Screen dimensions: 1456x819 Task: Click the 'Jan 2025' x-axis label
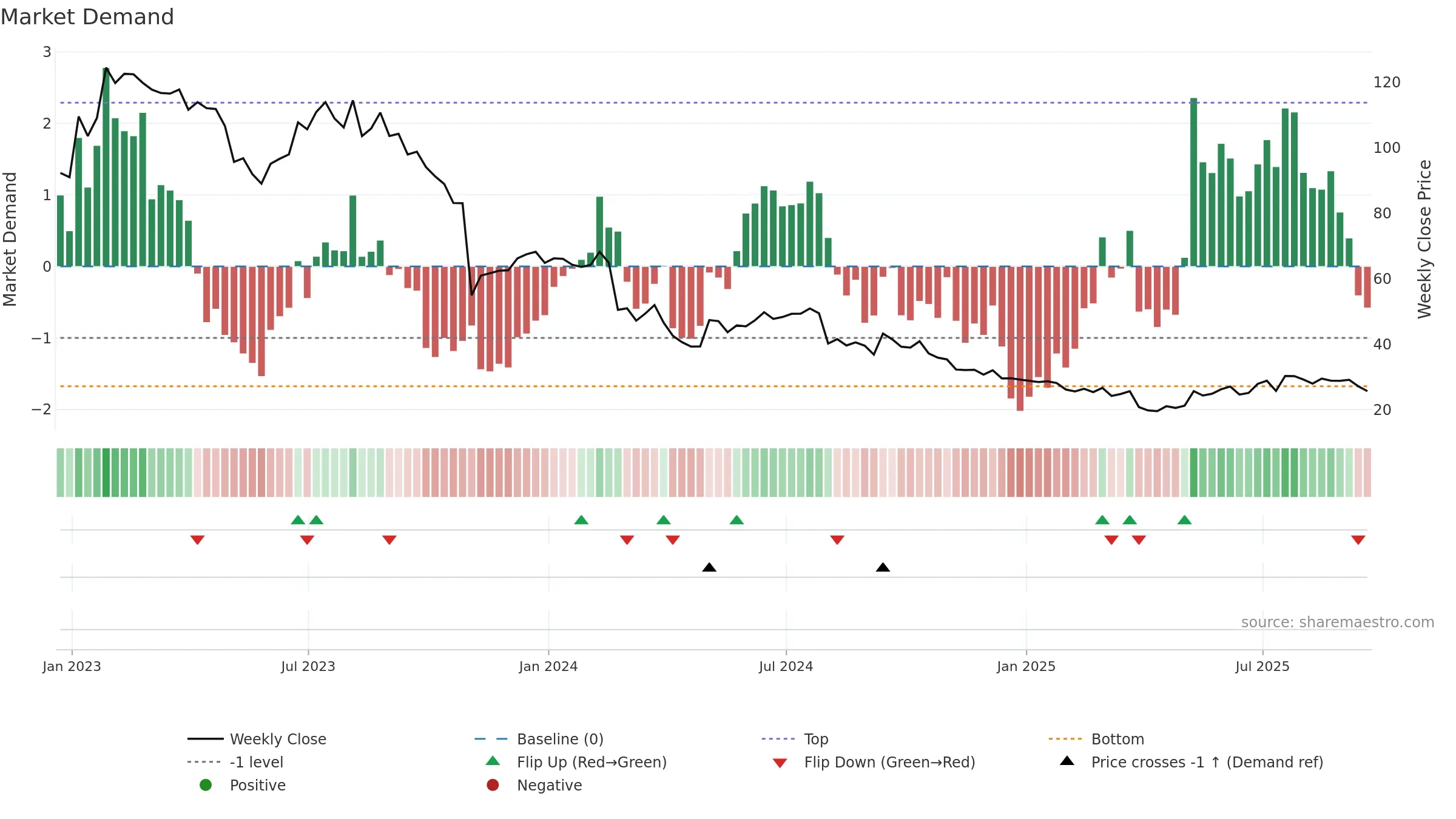click(x=1026, y=666)
